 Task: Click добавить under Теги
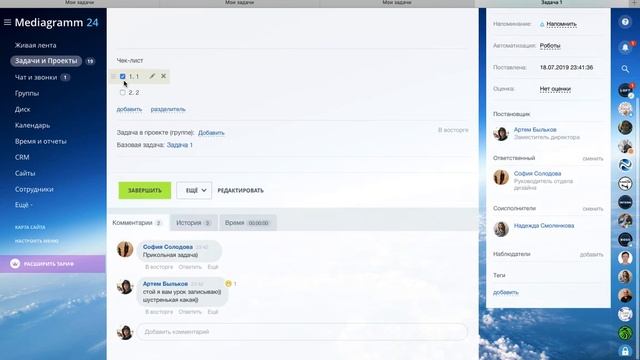(x=506, y=292)
